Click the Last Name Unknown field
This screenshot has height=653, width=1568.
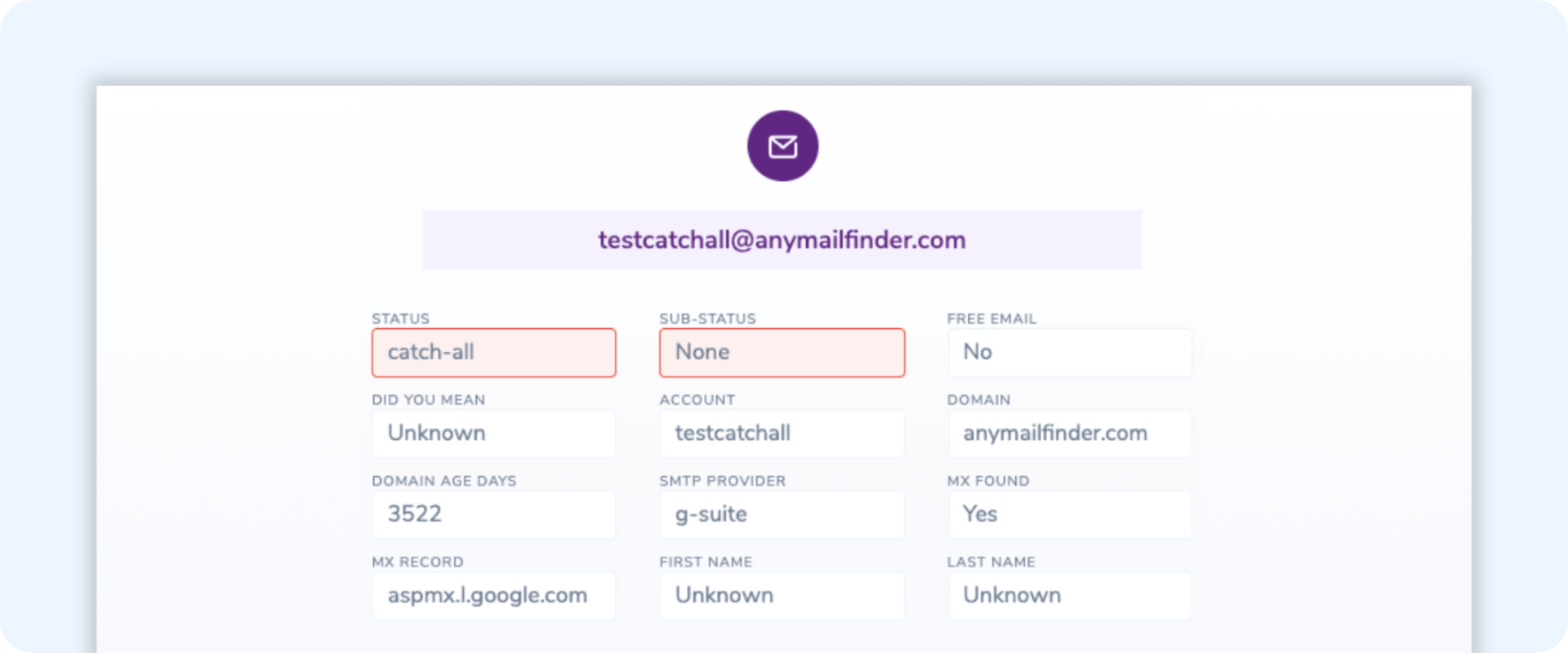tap(1070, 595)
